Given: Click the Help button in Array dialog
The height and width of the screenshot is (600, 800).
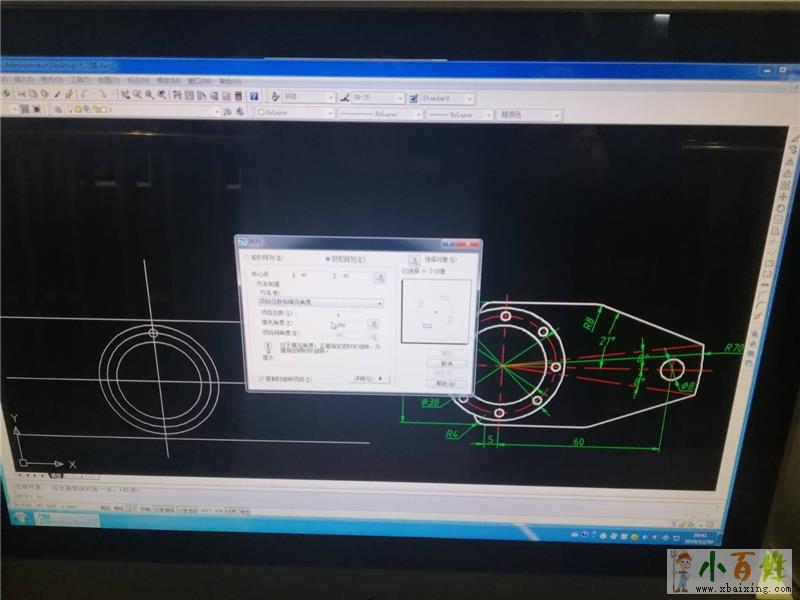Looking at the screenshot, I should [447, 383].
